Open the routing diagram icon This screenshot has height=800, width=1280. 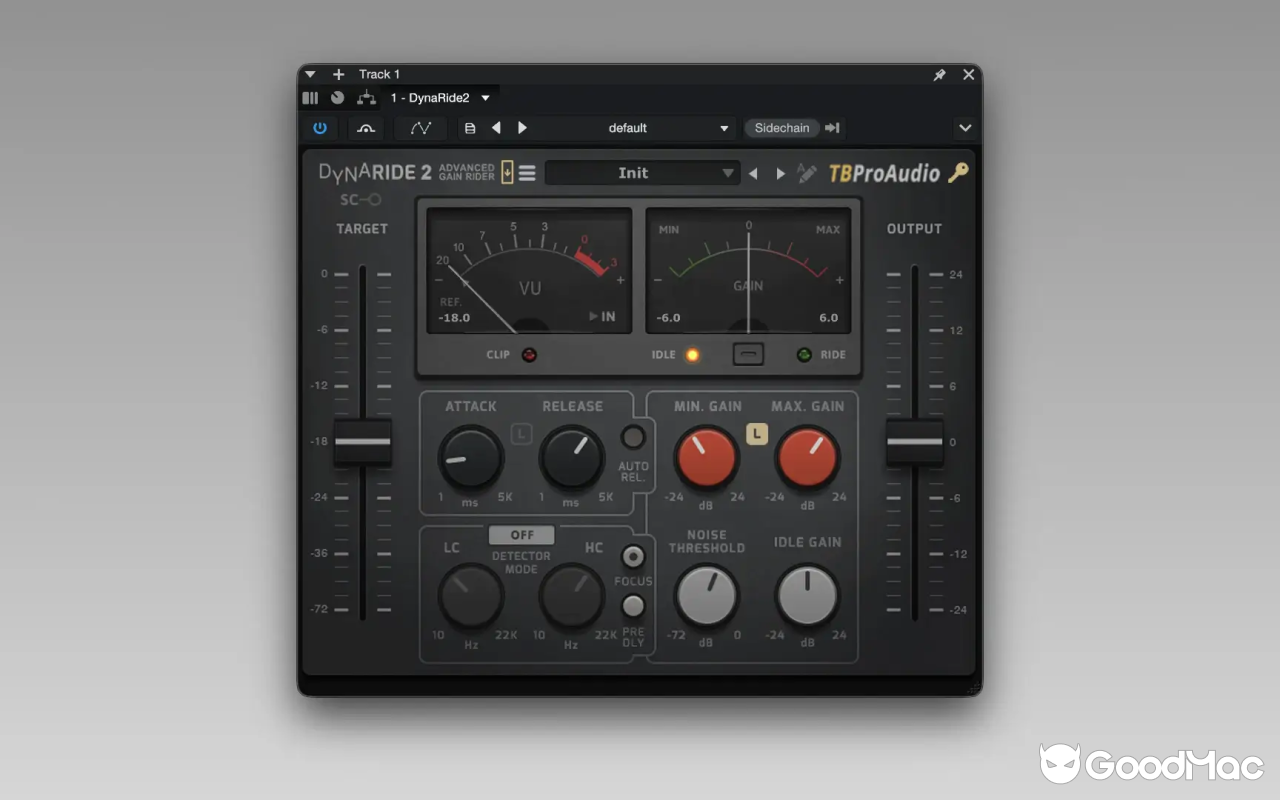point(367,98)
